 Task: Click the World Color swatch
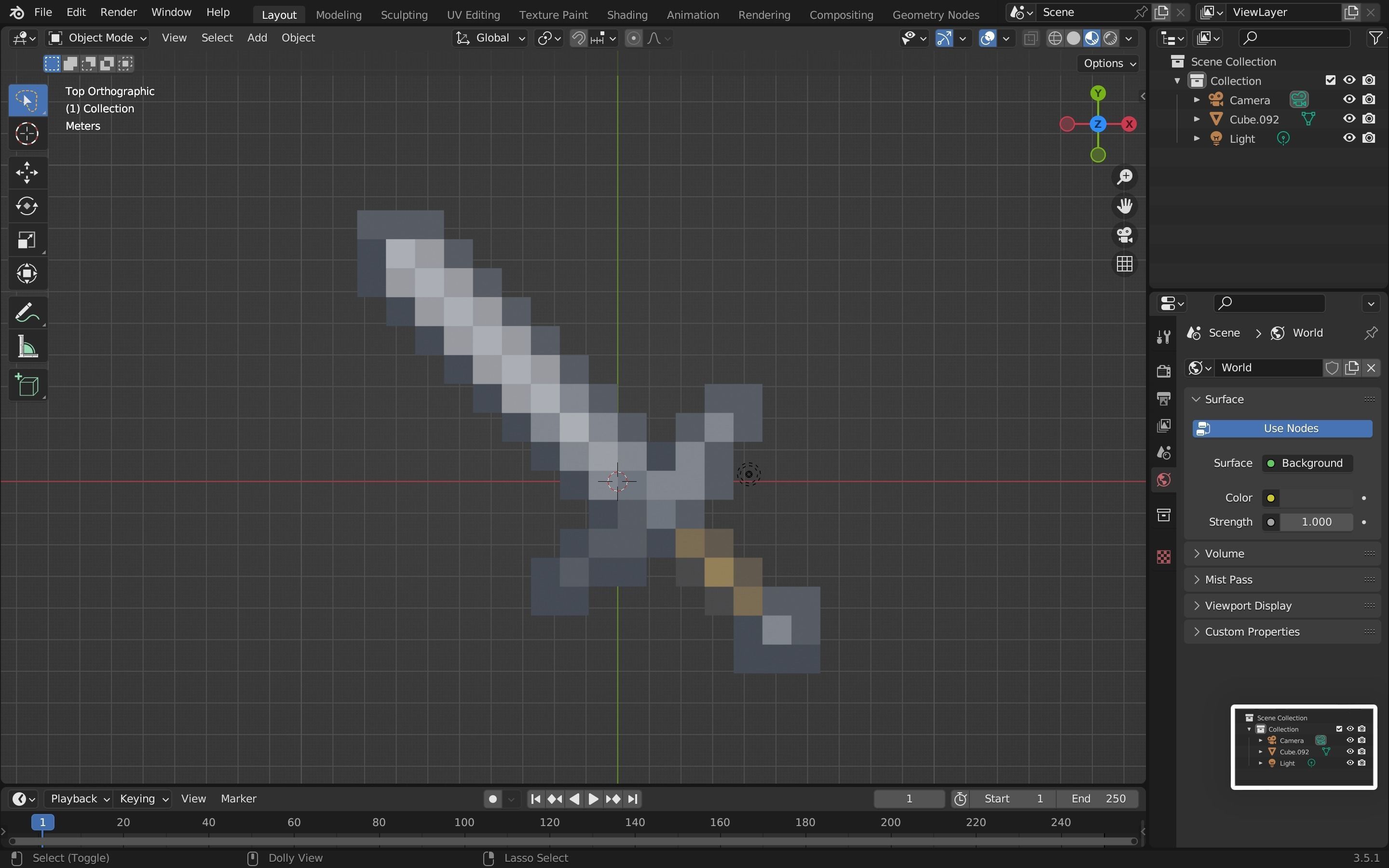pos(1316,498)
